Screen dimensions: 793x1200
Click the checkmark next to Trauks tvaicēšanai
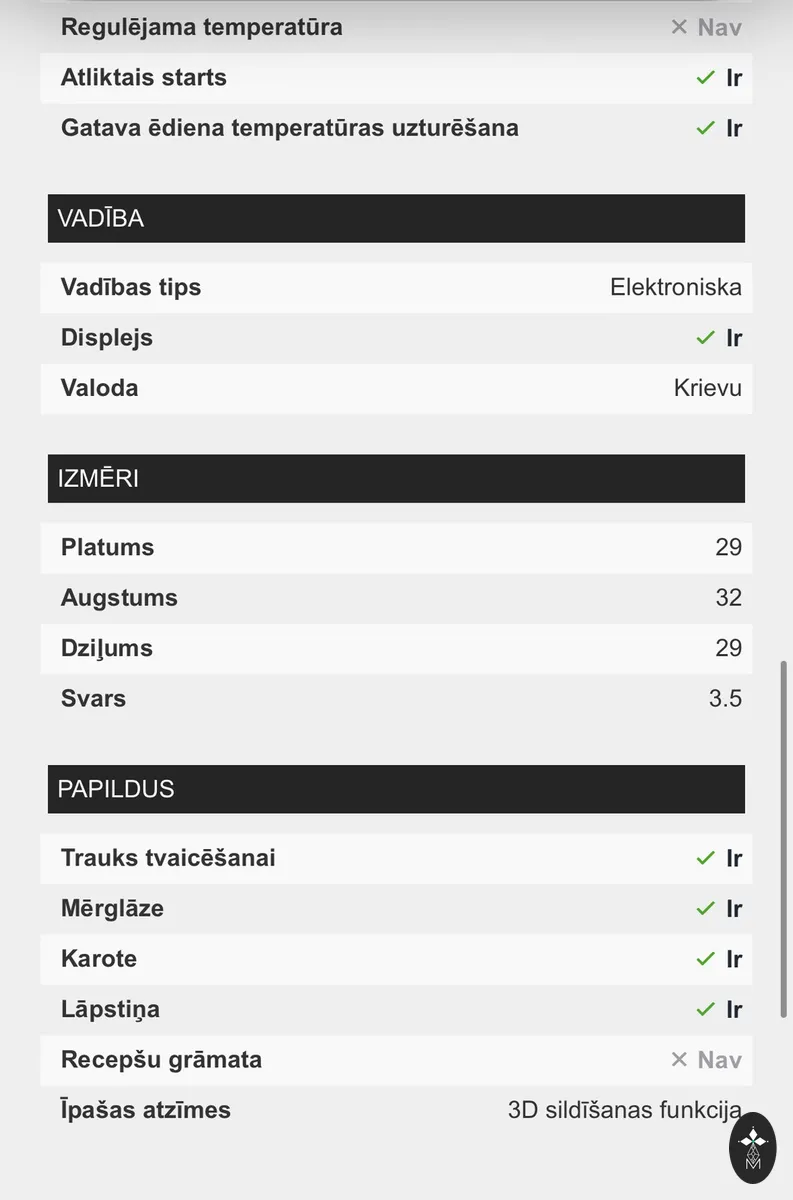(706, 858)
